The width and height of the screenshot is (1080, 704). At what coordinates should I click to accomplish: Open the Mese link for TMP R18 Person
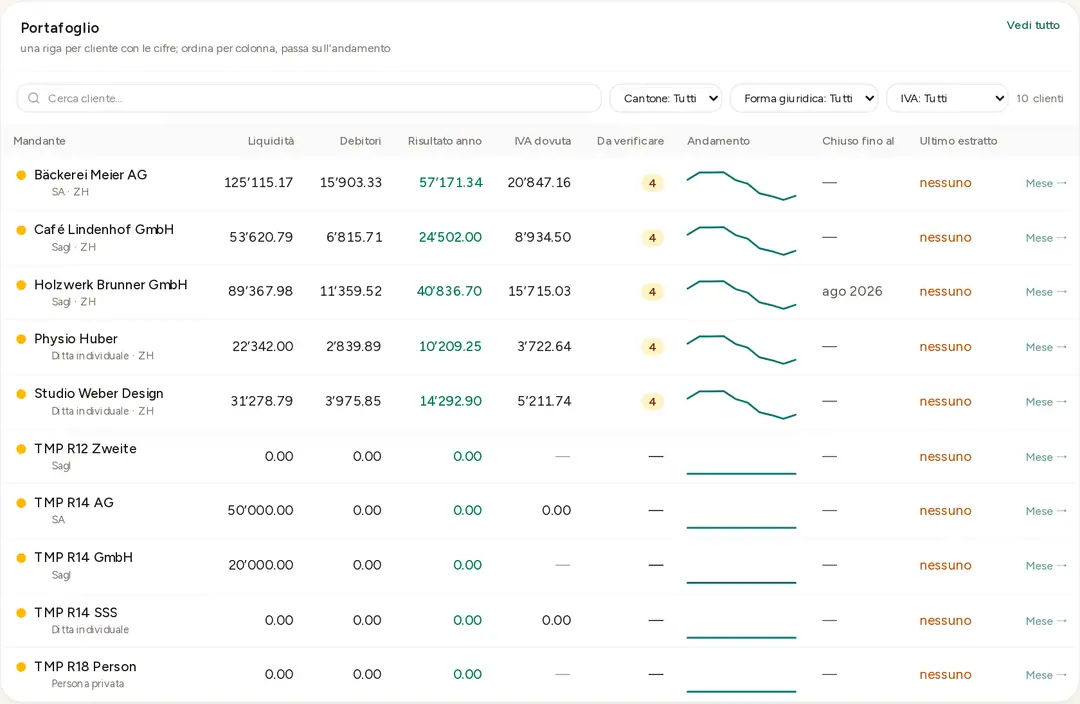coord(1046,675)
